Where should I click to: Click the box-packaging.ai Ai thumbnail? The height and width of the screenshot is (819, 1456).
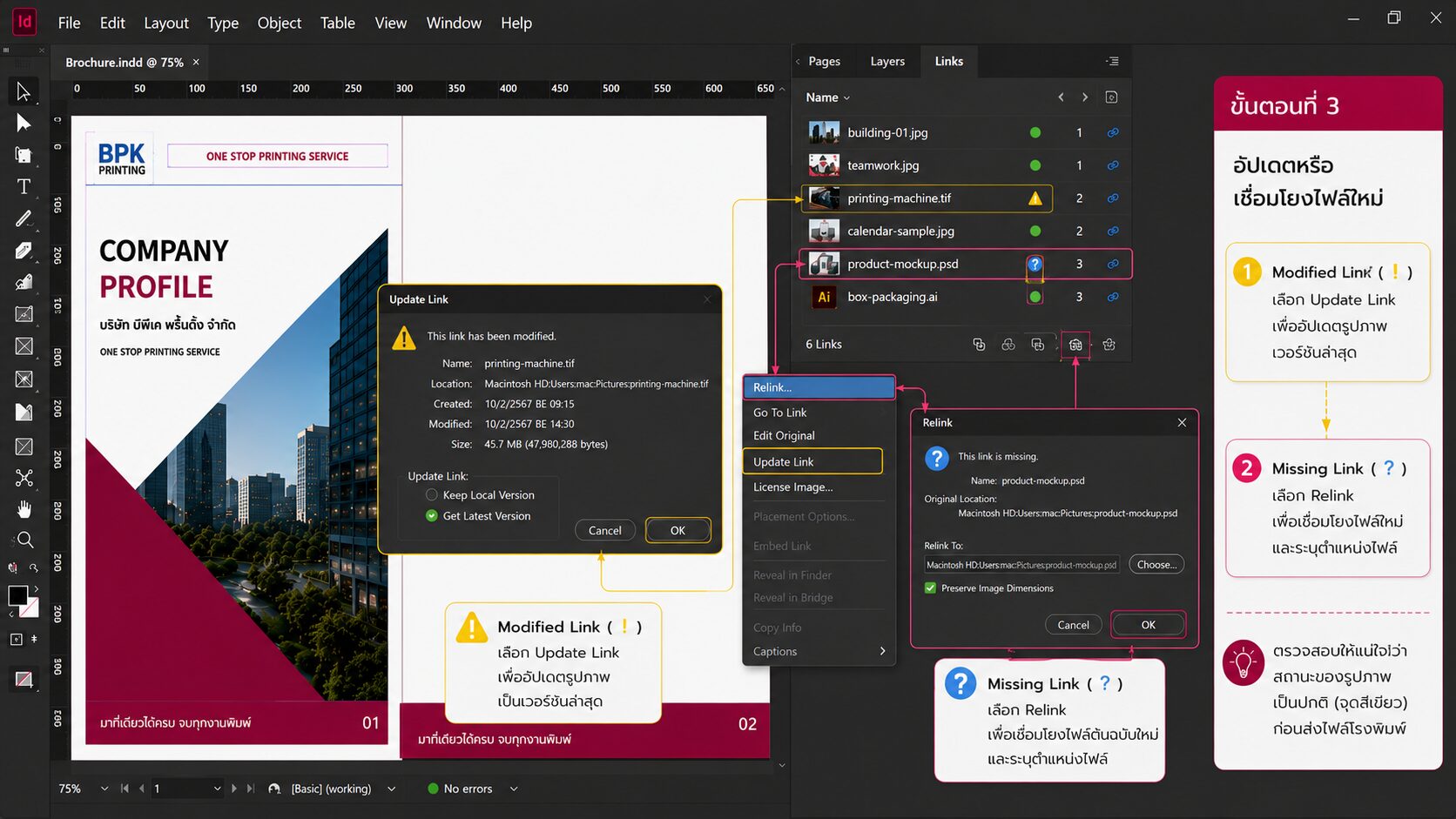click(x=824, y=297)
